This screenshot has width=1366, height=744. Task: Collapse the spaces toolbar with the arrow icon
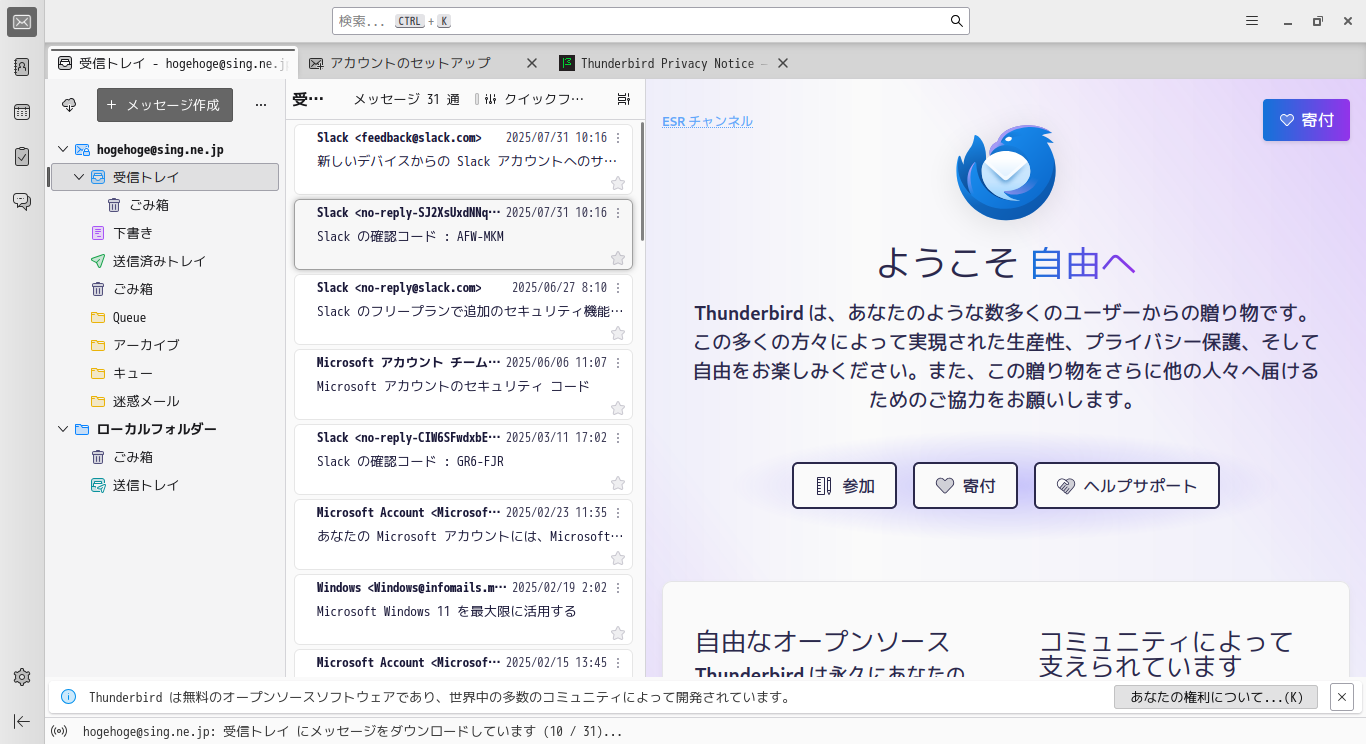tap(22, 721)
